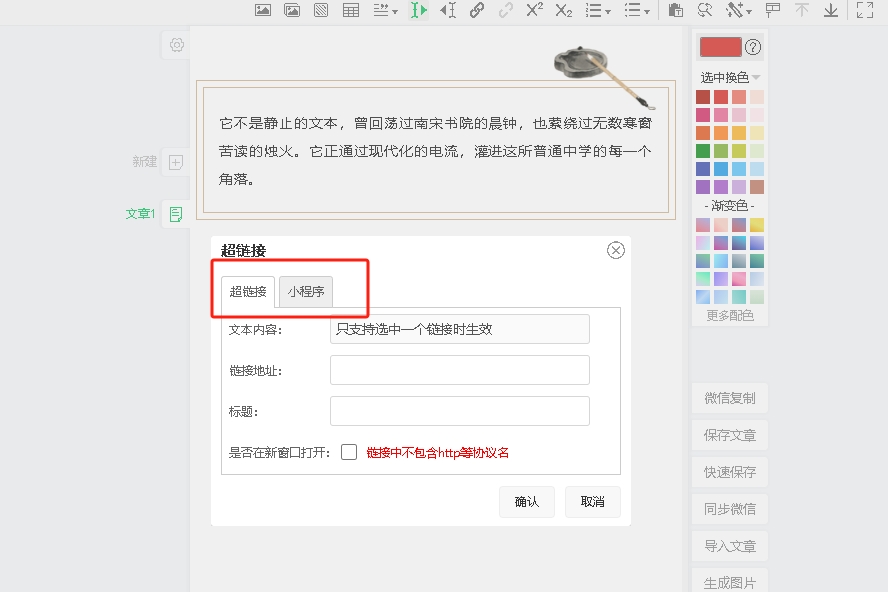888x592 pixels.
Task: Click the 链接地址 input field
Action: [459, 370]
